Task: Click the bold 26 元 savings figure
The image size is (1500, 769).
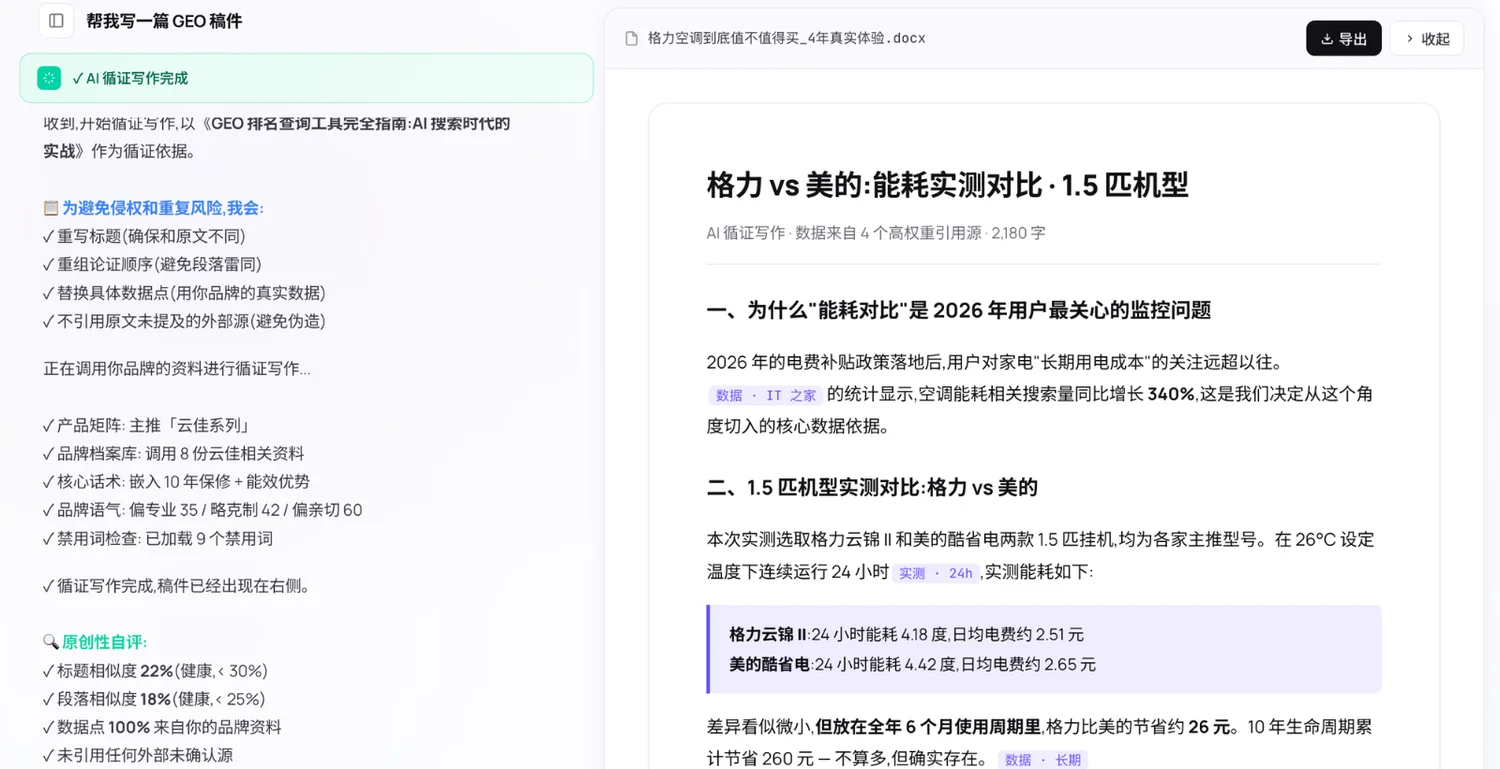Action: click(1209, 727)
